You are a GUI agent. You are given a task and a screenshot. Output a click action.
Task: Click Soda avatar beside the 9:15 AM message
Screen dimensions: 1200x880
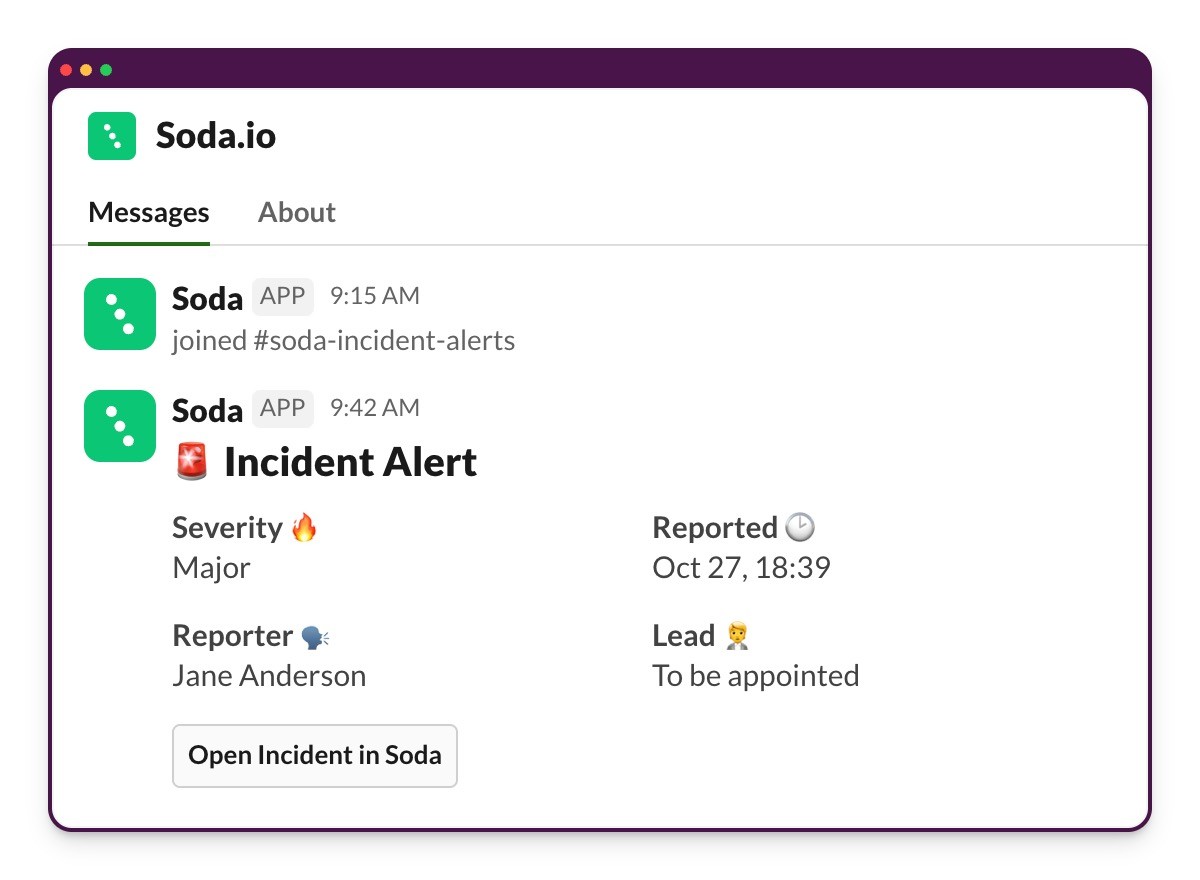[x=120, y=314]
